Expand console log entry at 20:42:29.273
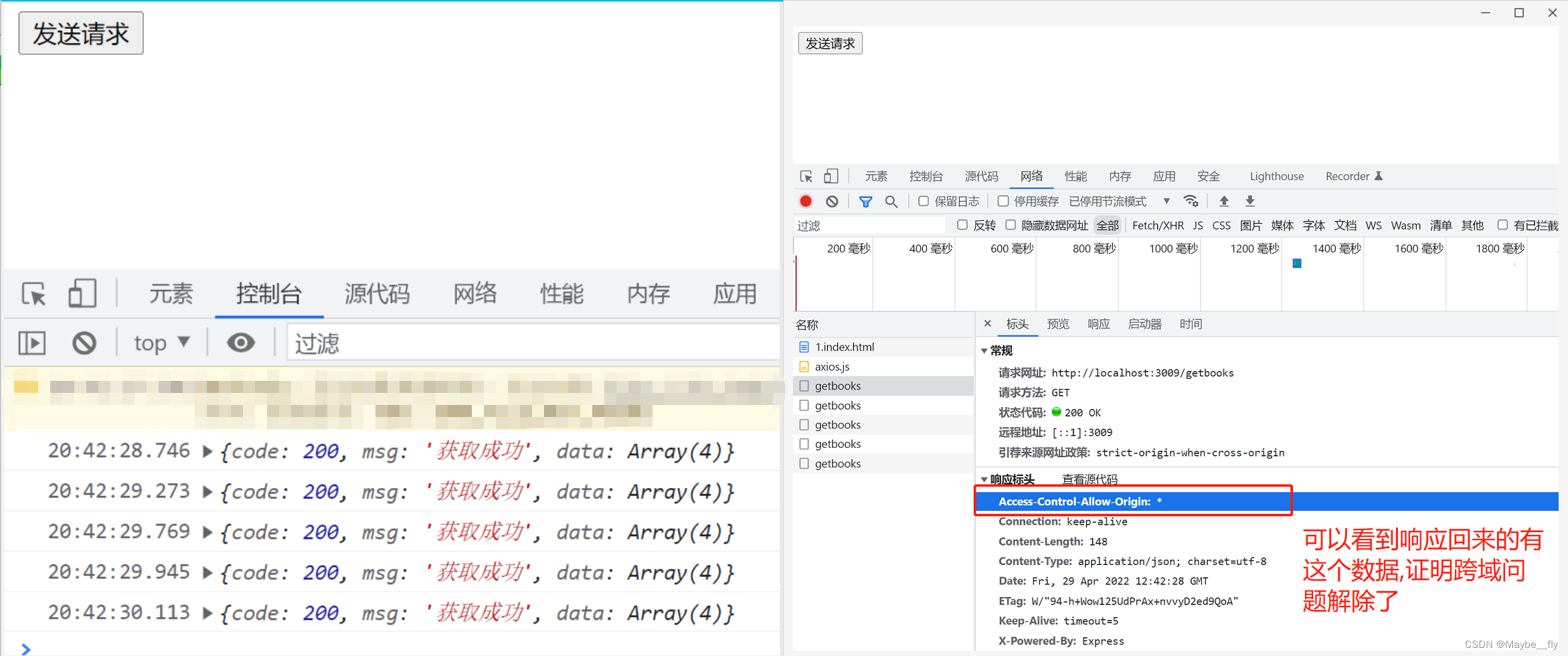Image resolution: width=1568 pixels, height=656 pixels. (x=207, y=492)
